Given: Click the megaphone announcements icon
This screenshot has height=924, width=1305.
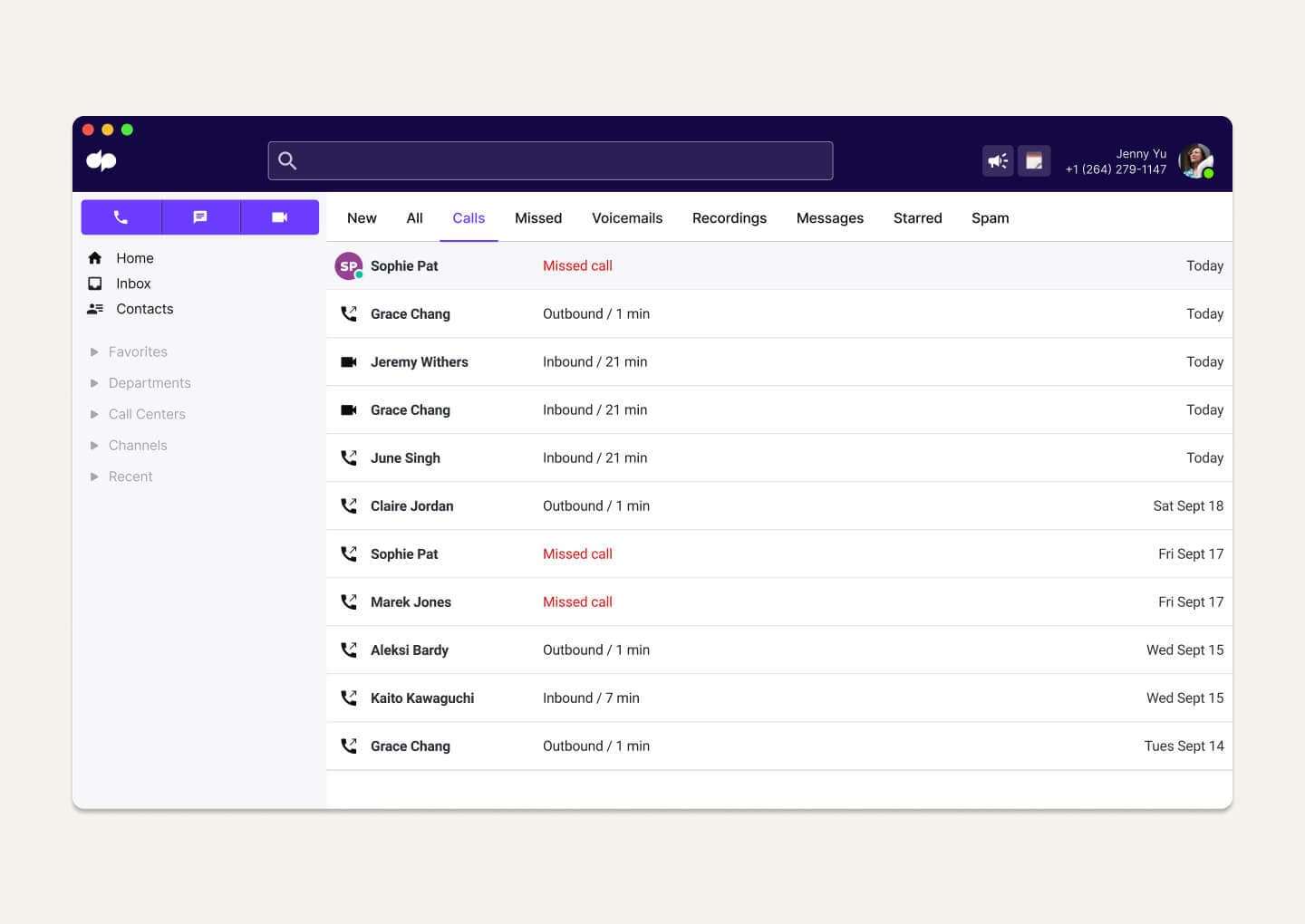Looking at the screenshot, I should [x=998, y=161].
